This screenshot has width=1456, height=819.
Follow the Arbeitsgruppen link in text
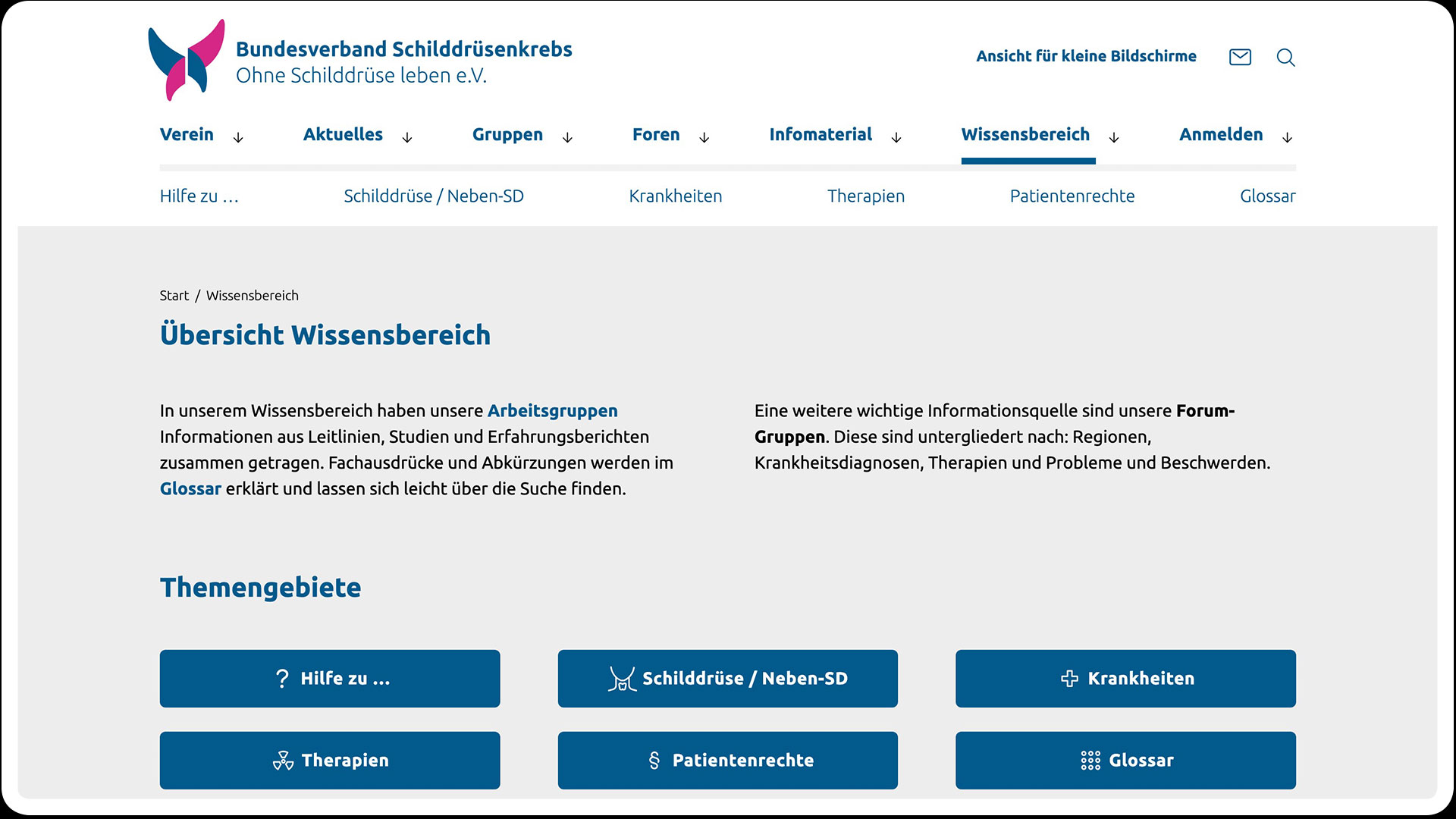coord(552,411)
